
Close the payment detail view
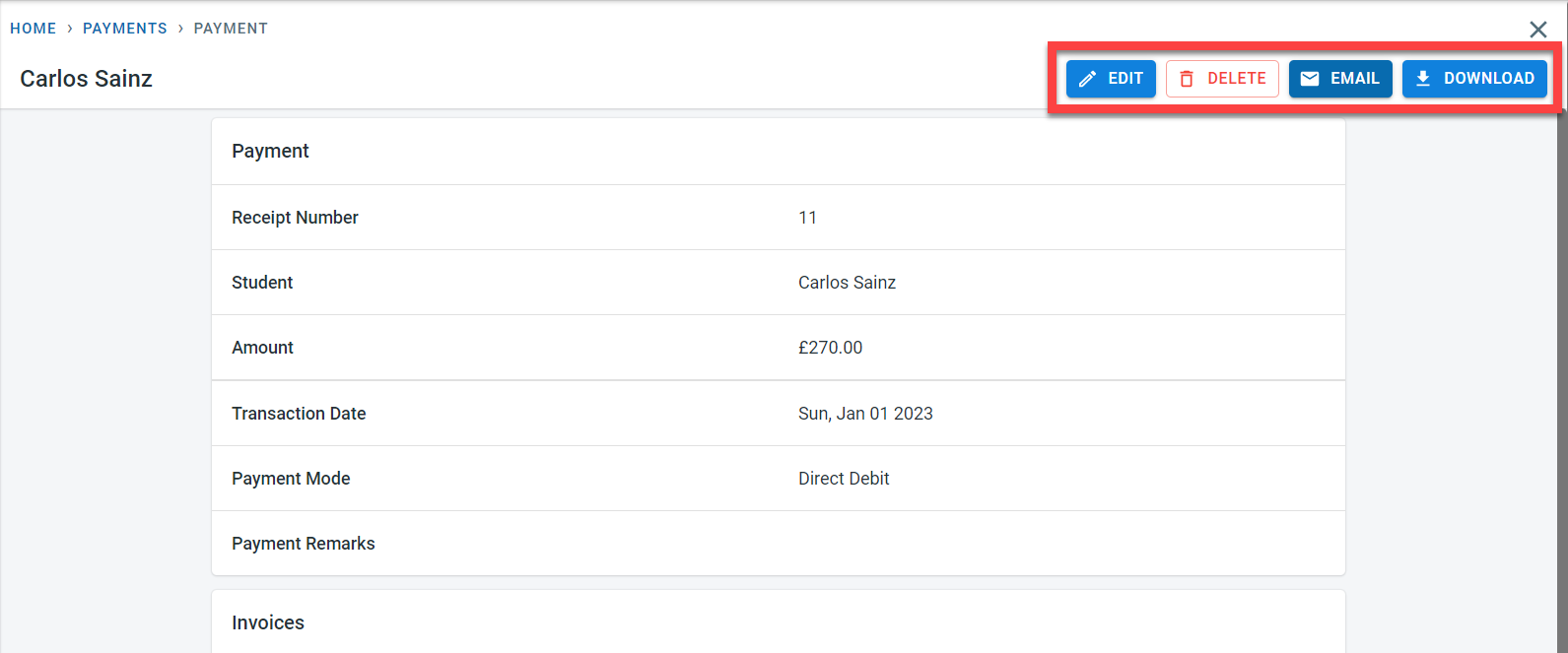click(1537, 30)
